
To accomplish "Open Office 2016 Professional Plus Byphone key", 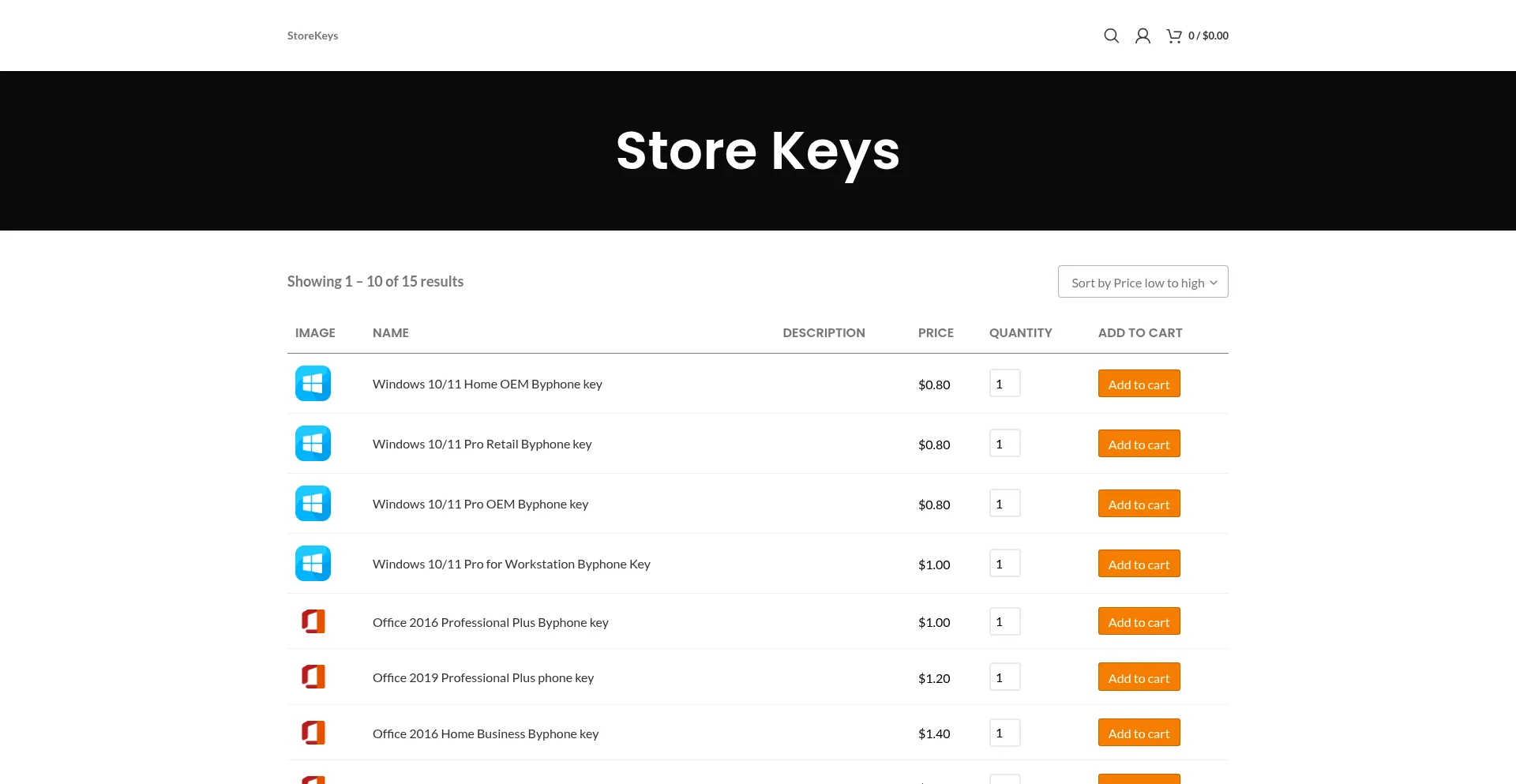I will click(490, 622).
